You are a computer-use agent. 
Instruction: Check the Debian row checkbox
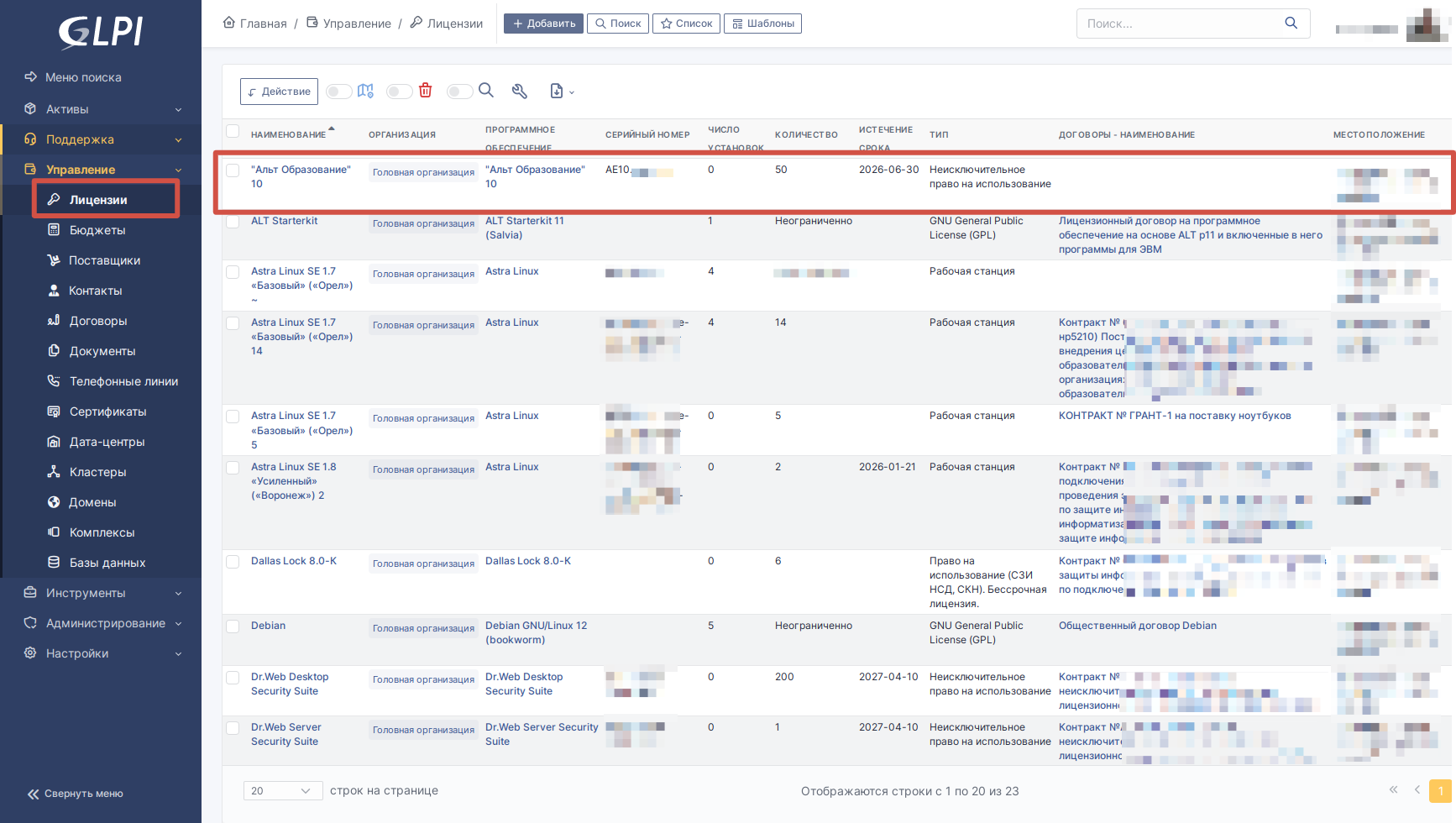coord(233,626)
